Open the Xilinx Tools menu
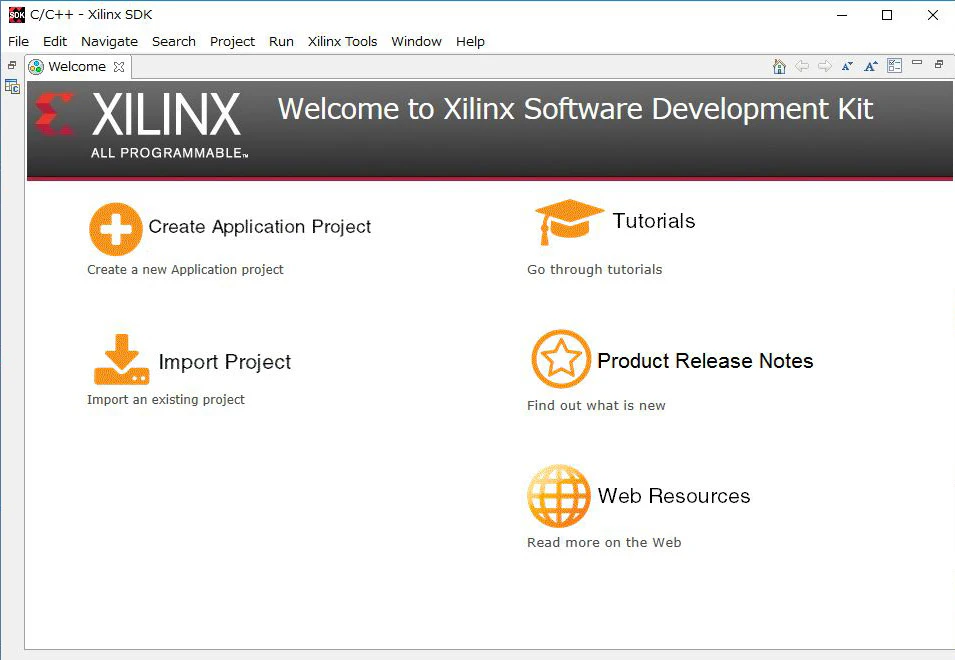955x660 pixels. [x=342, y=41]
